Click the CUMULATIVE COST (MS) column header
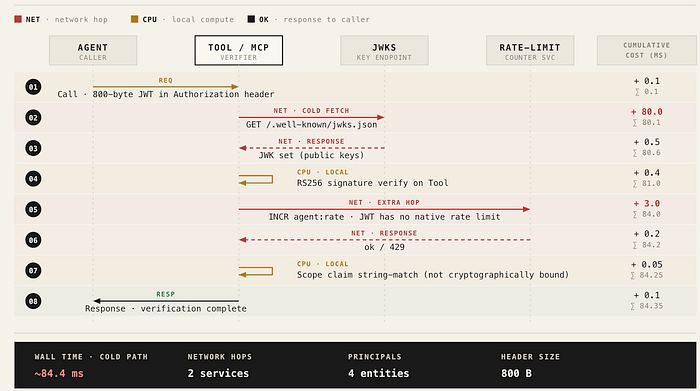Viewport: 700px width, 391px height. click(646, 50)
